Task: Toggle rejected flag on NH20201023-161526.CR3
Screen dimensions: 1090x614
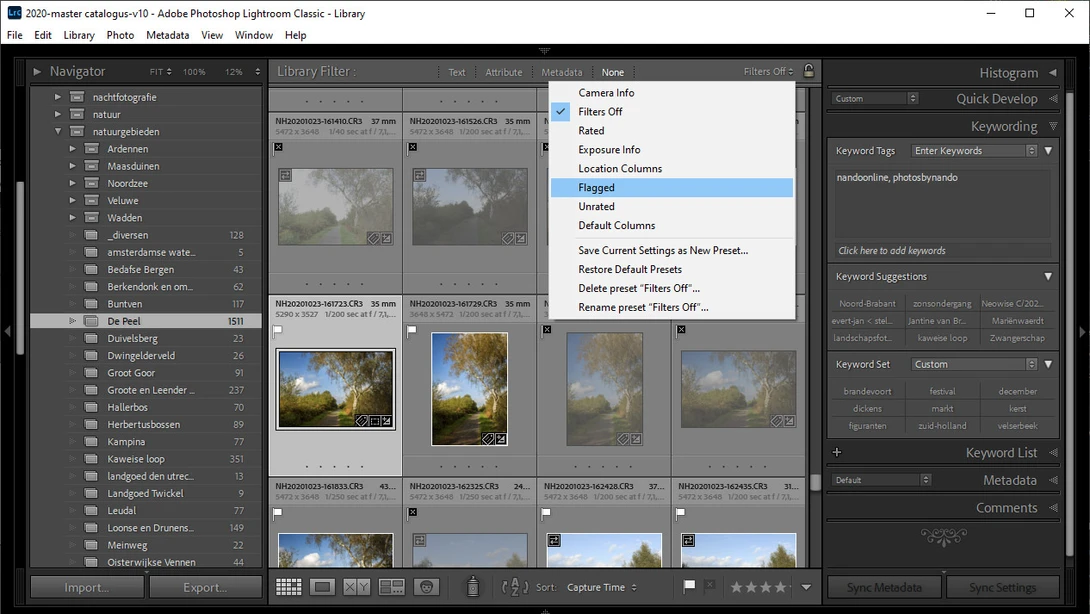Action: coord(412,147)
